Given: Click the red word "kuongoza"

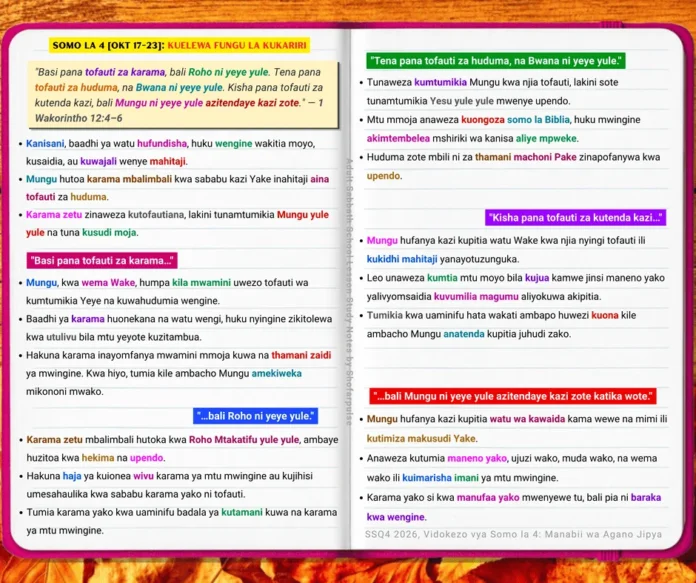Looking at the screenshot, I should 483,119.
